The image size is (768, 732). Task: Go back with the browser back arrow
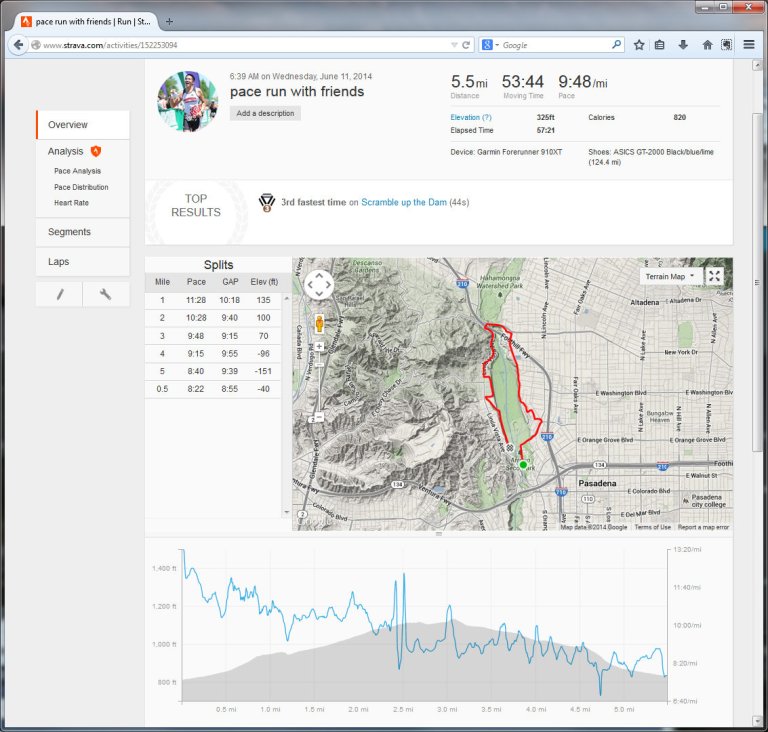pyautogui.click(x=18, y=45)
